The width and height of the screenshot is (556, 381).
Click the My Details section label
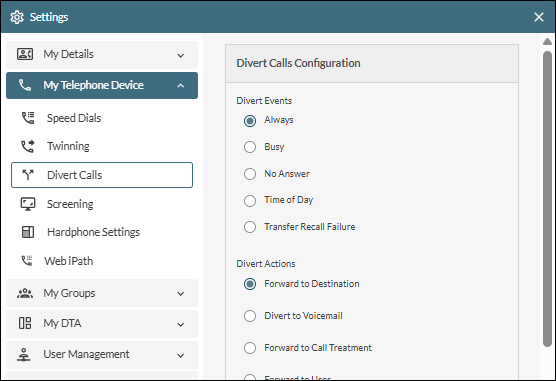(68, 54)
